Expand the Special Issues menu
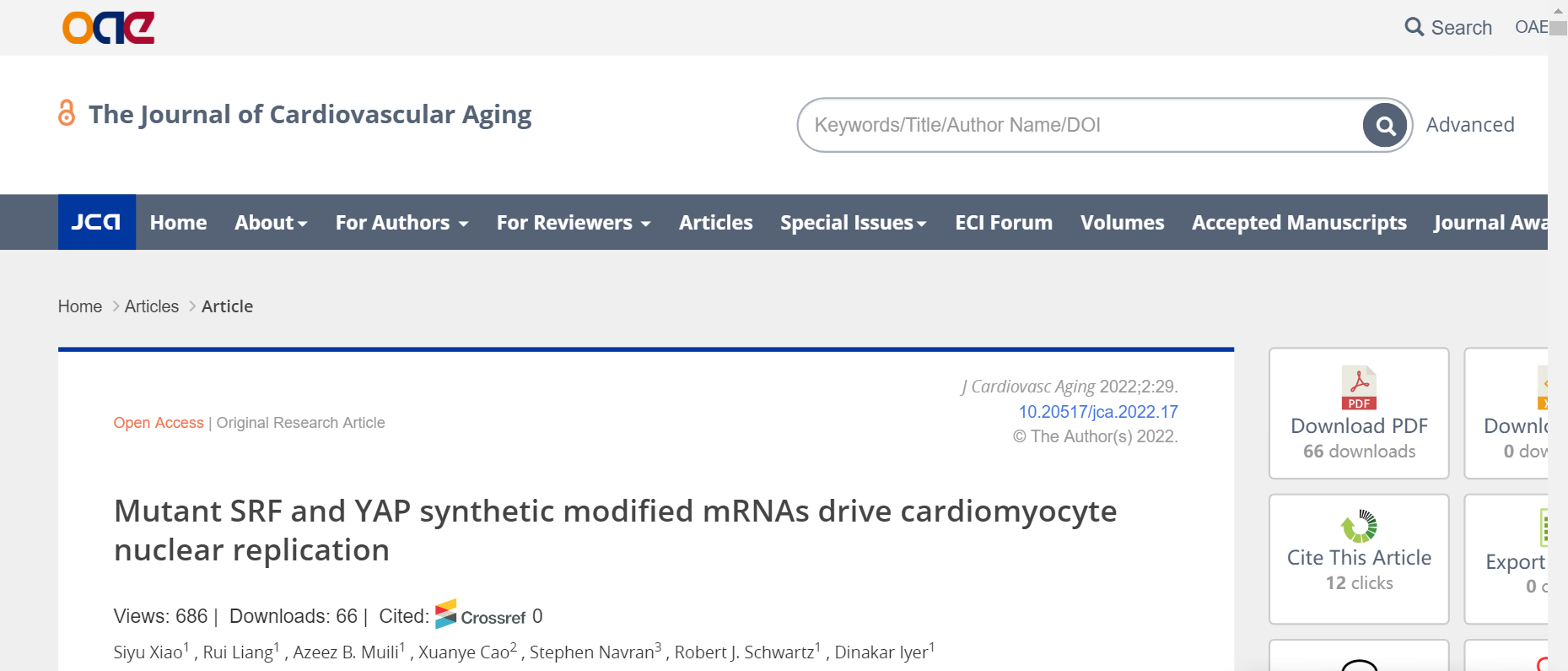1568x671 pixels. click(853, 223)
